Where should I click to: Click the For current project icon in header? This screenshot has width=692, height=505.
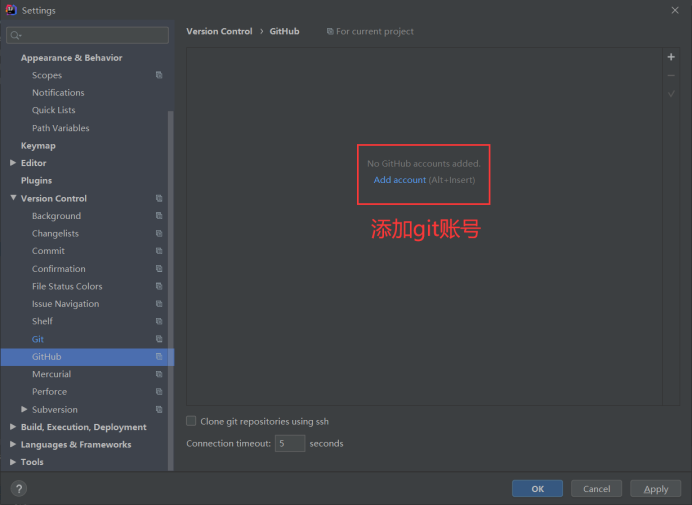pyautogui.click(x=330, y=31)
